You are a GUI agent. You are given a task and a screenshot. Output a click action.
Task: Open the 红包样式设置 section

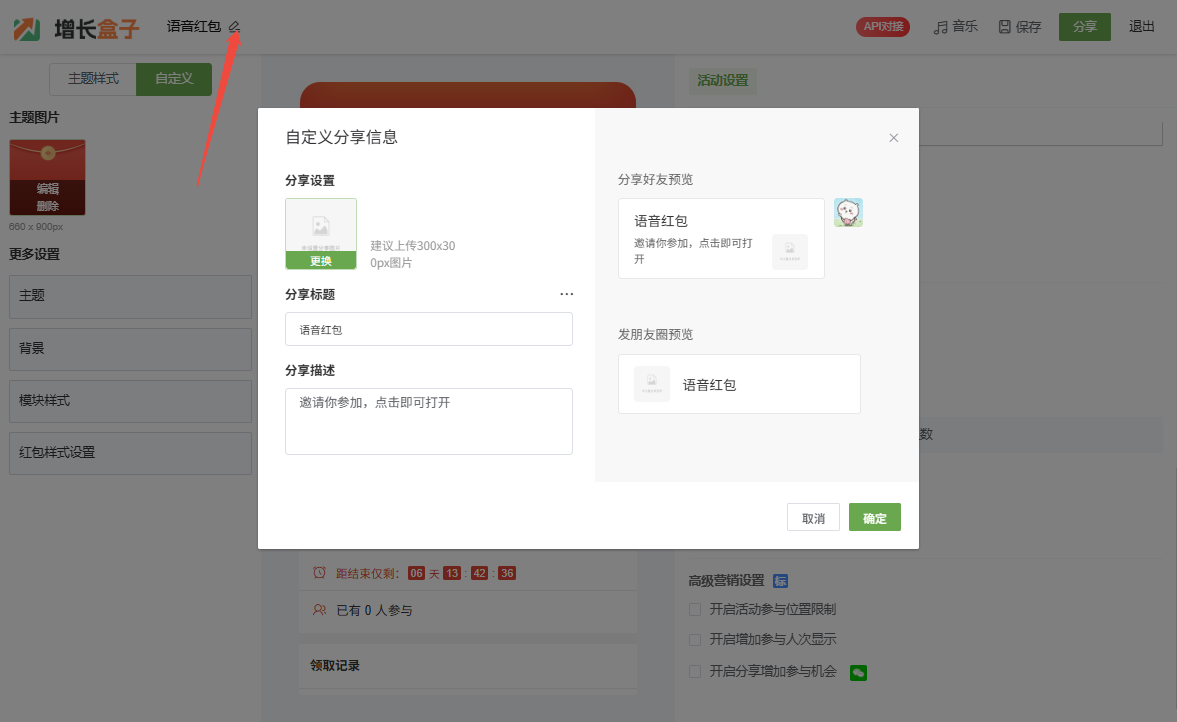130,453
